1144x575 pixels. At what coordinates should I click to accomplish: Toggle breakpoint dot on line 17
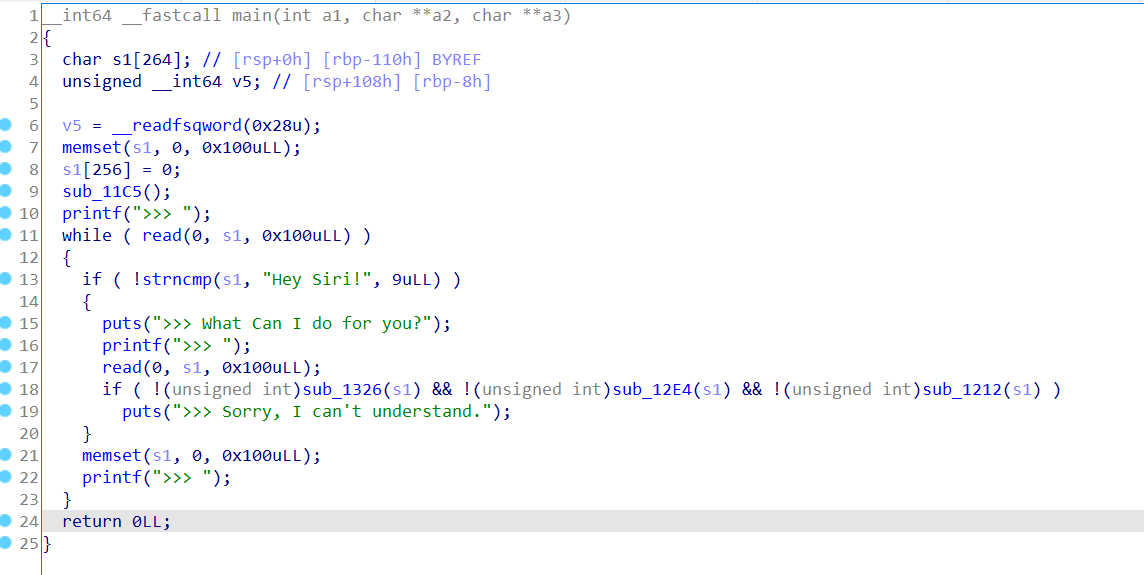click(6, 366)
